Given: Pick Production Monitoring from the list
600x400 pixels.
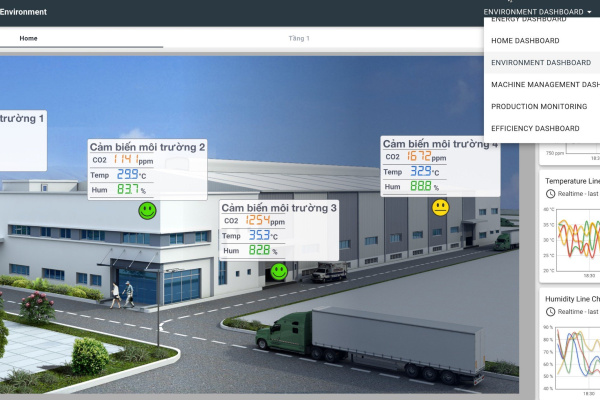Looking at the screenshot, I should pyautogui.click(x=540, y=106).
